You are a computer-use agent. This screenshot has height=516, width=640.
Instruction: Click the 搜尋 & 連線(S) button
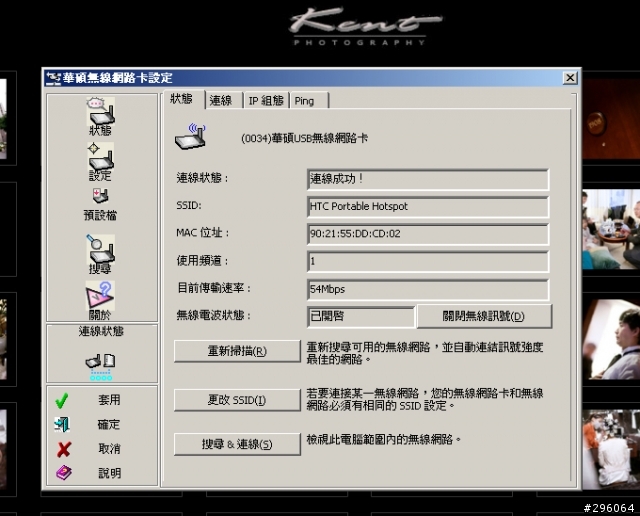coord(237,444)
